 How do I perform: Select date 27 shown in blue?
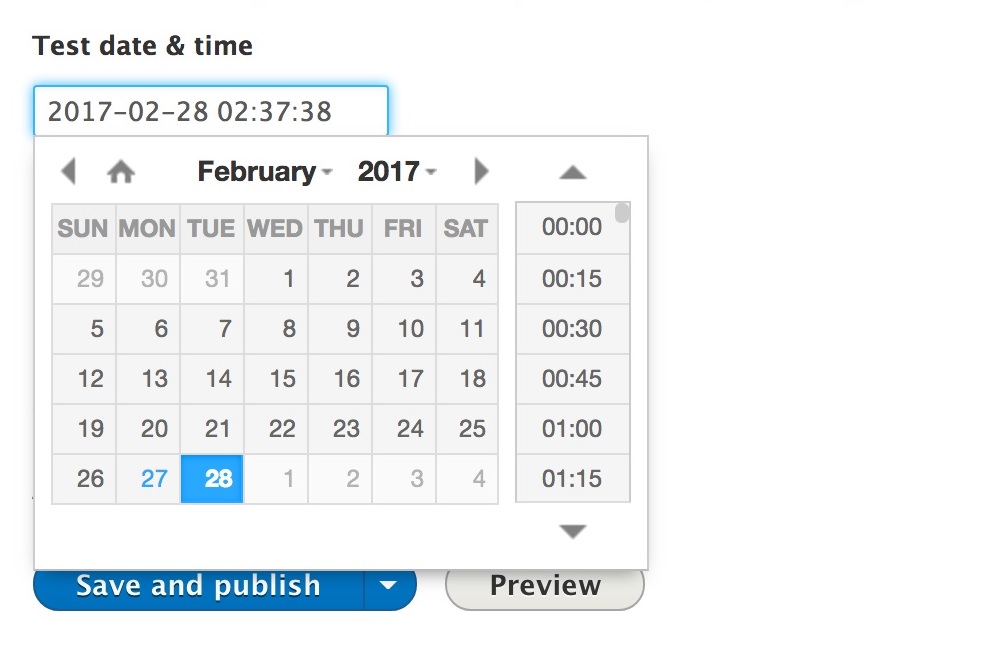(x=148, y=478)
